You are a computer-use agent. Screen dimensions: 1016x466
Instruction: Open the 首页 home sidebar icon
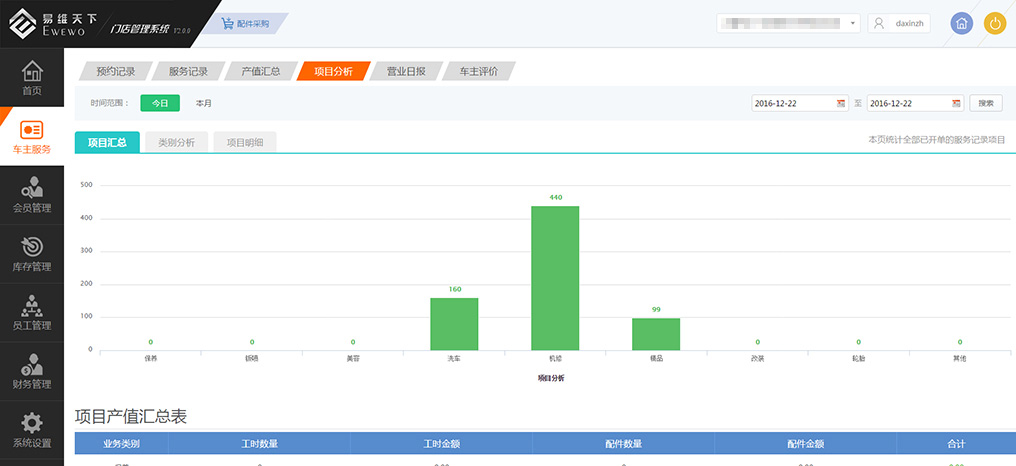click(x=32, y=78)
